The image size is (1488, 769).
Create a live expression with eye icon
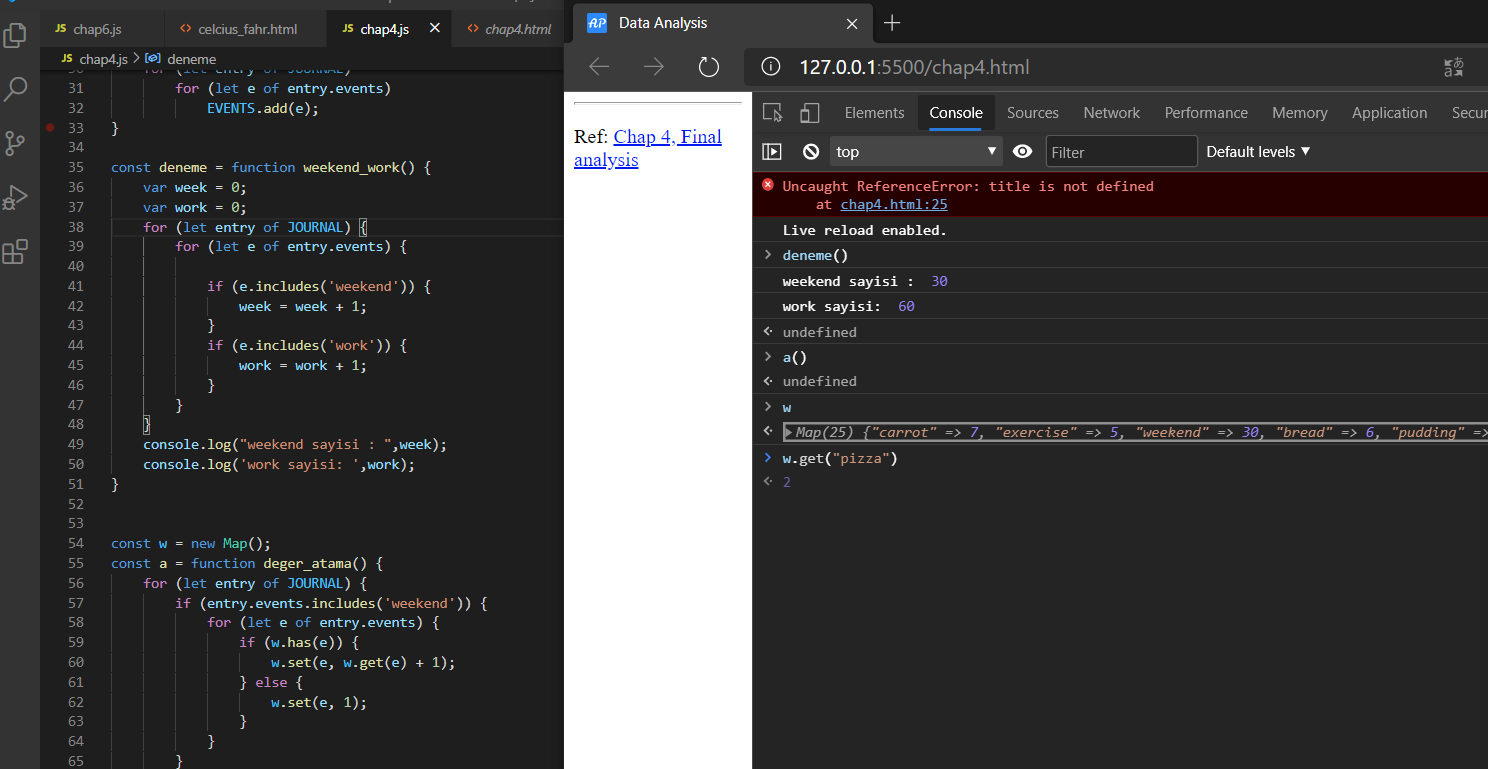(1022, 152)
